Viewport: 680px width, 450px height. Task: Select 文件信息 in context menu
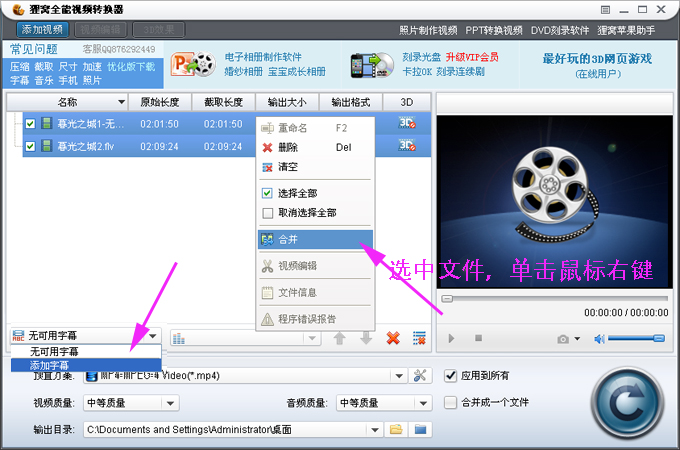[315, 293]
